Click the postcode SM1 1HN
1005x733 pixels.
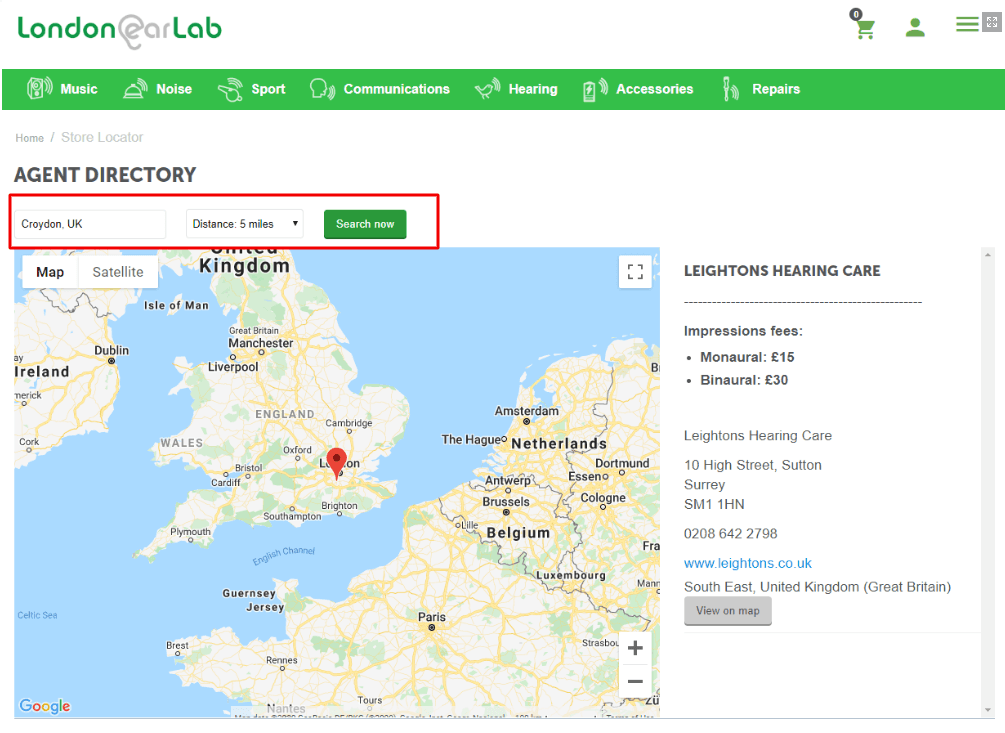click(x=714, y=504)
